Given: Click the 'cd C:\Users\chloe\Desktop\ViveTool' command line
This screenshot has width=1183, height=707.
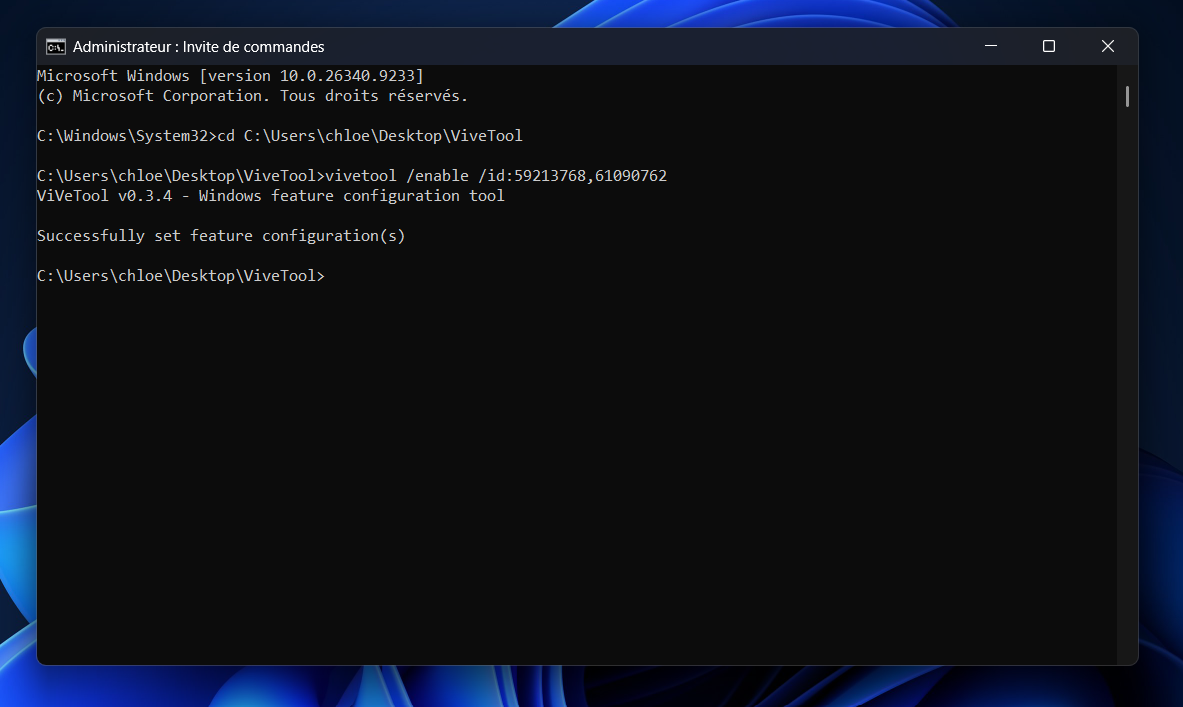Looking at the screenshot, I should [x=279, y=136].
